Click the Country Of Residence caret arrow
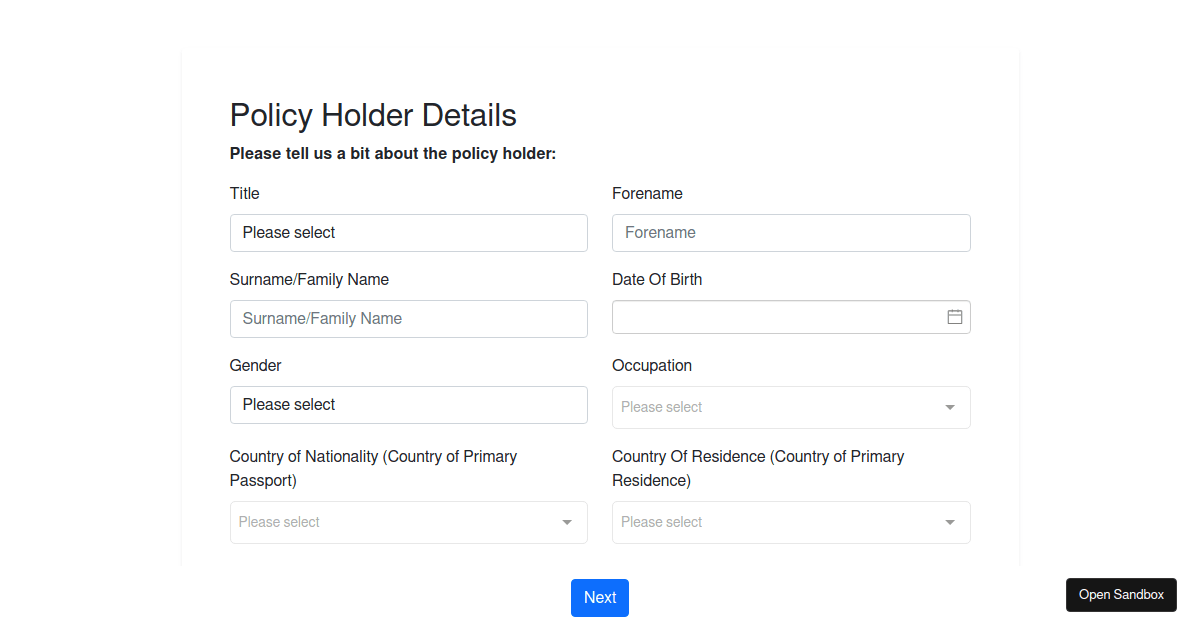Viewport: 1200px width, 630px height. coord(950,522)
